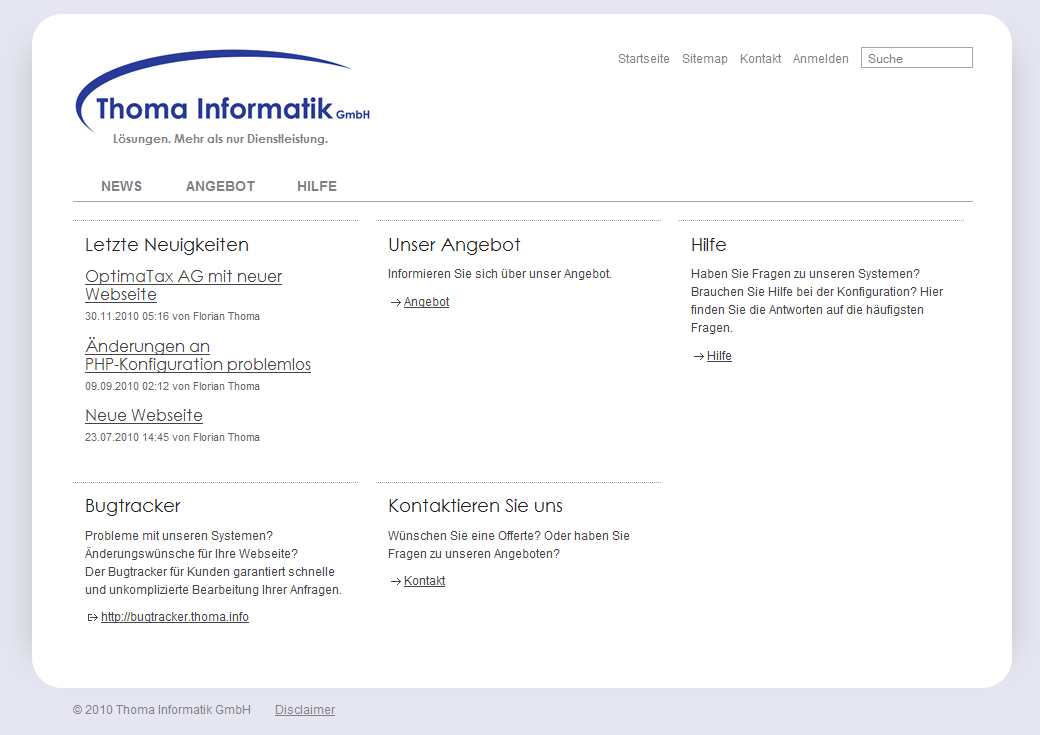Go to Startseite in the top navigation
The height and width of the screenshot is (735, 1040).
point(643,59)
